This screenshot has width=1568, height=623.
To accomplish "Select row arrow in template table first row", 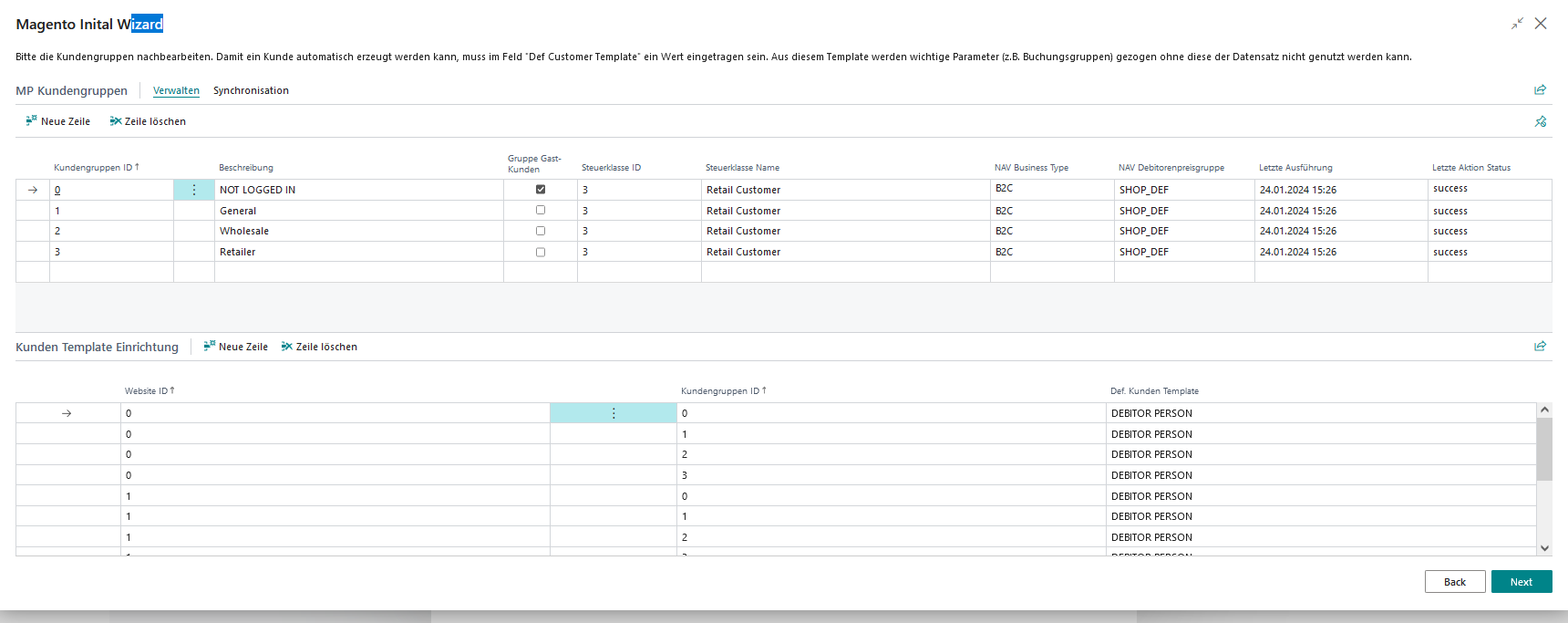I will click(x=67, y=413).
